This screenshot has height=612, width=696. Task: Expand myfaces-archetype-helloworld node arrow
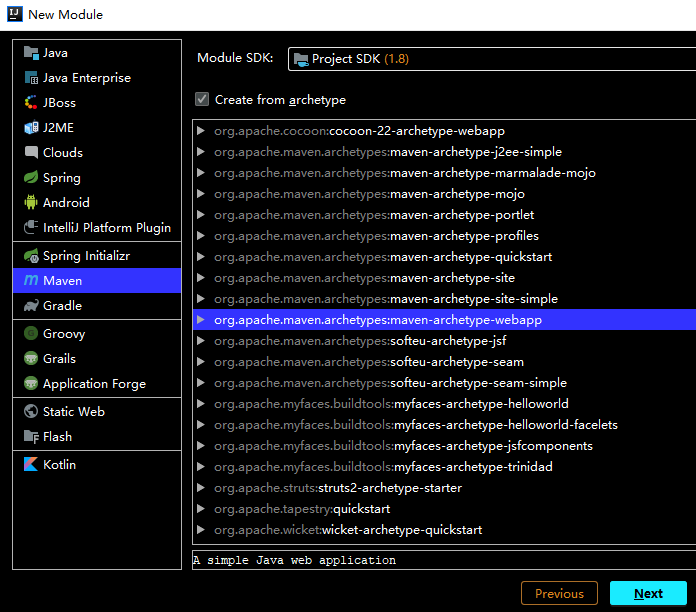click(x=201, y=403)
